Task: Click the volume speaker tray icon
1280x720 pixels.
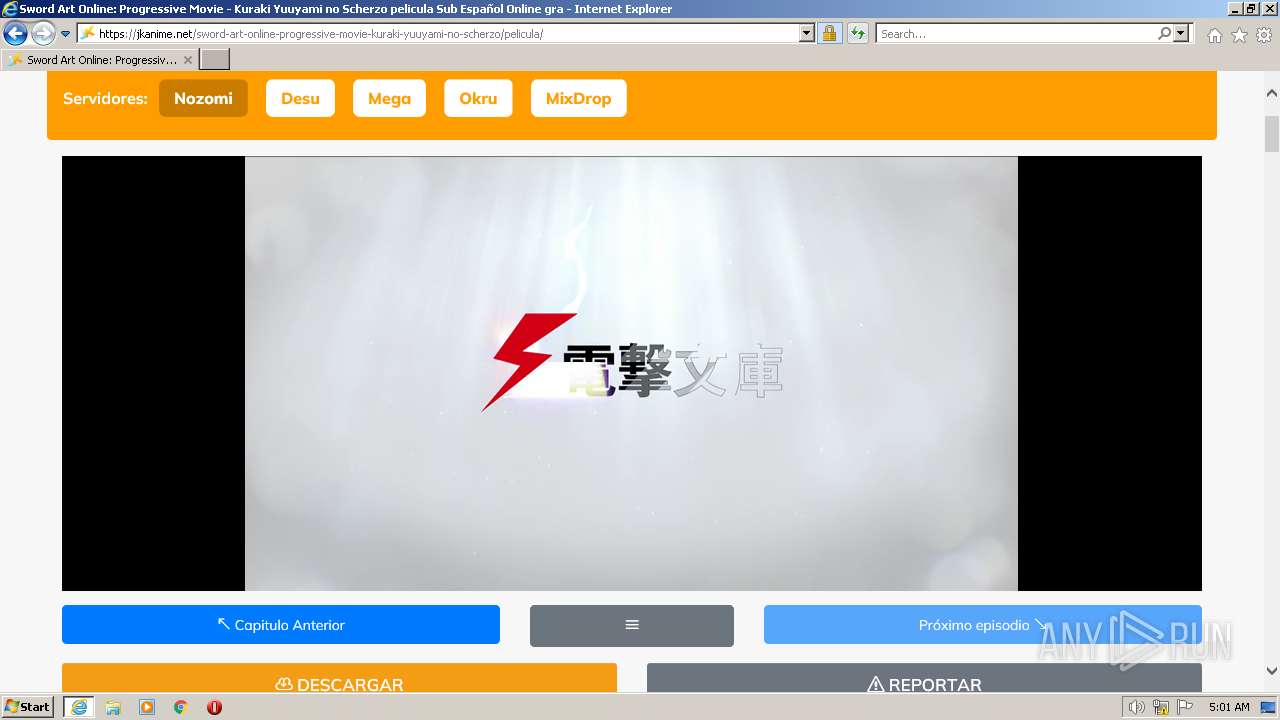Action: pos(1136,707)
